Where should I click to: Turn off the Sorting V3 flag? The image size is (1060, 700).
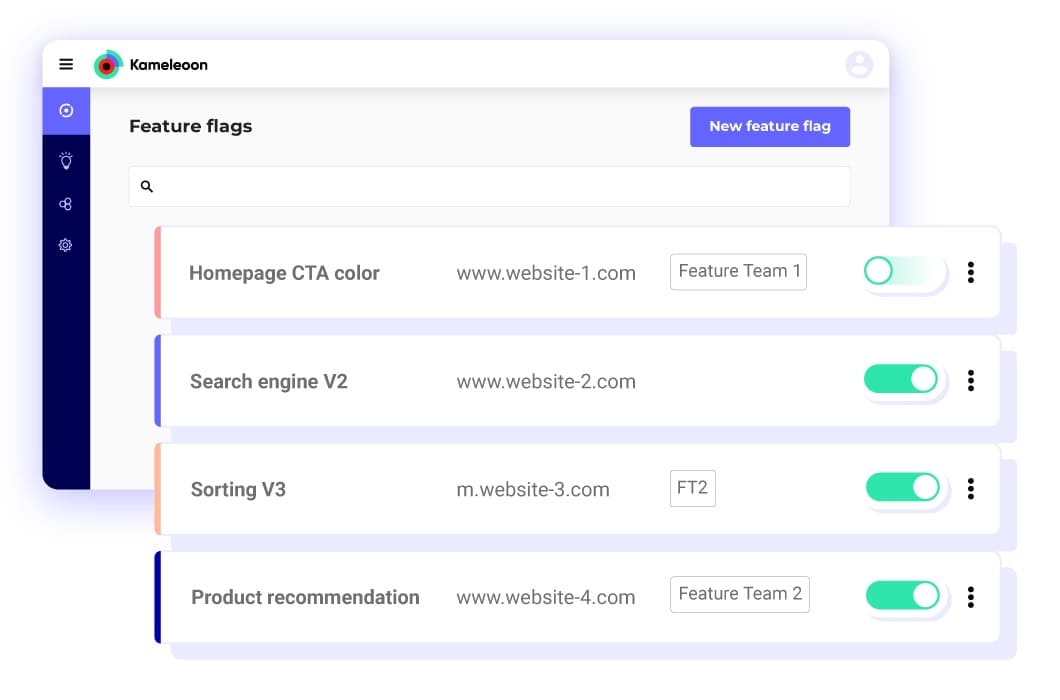902,488
